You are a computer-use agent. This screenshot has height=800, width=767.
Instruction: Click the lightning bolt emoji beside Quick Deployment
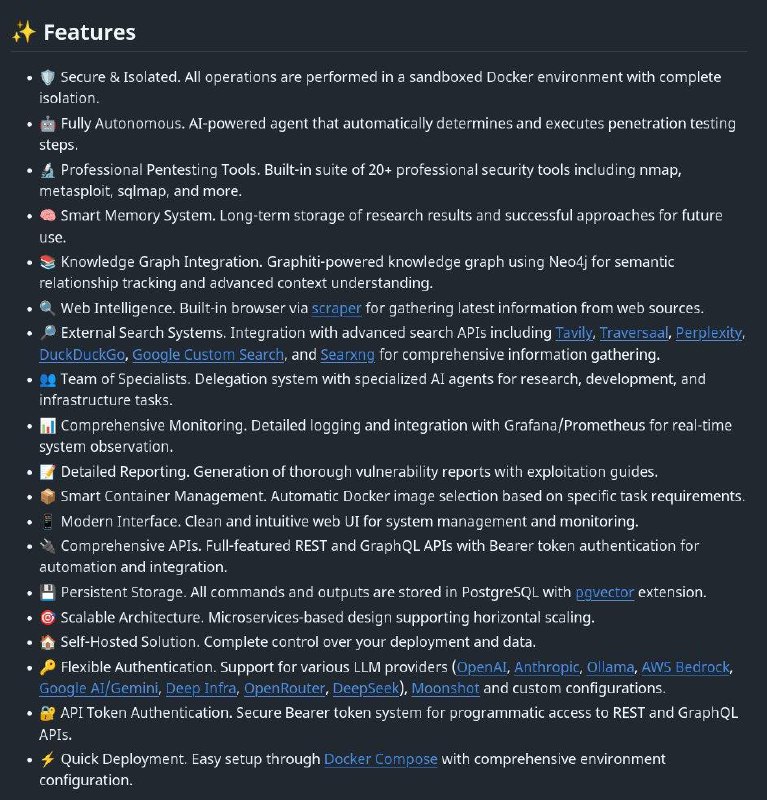48,759
